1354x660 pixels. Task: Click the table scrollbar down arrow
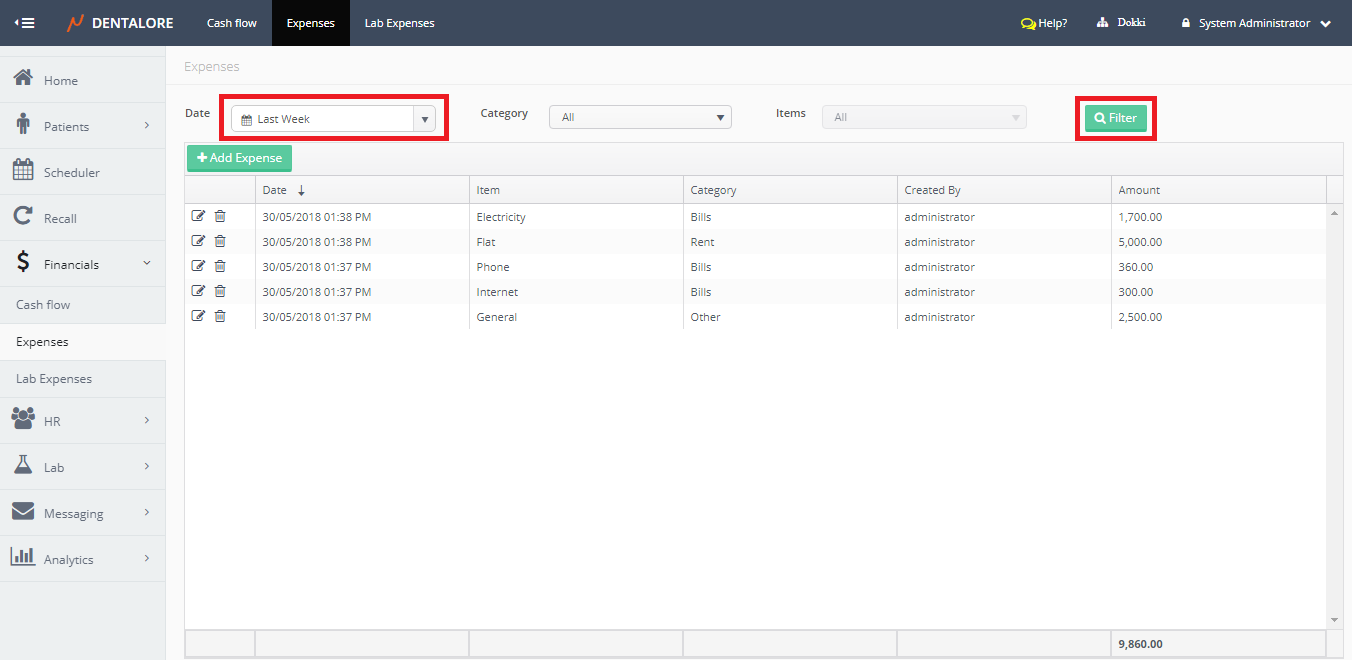(x=1334, y=620)
